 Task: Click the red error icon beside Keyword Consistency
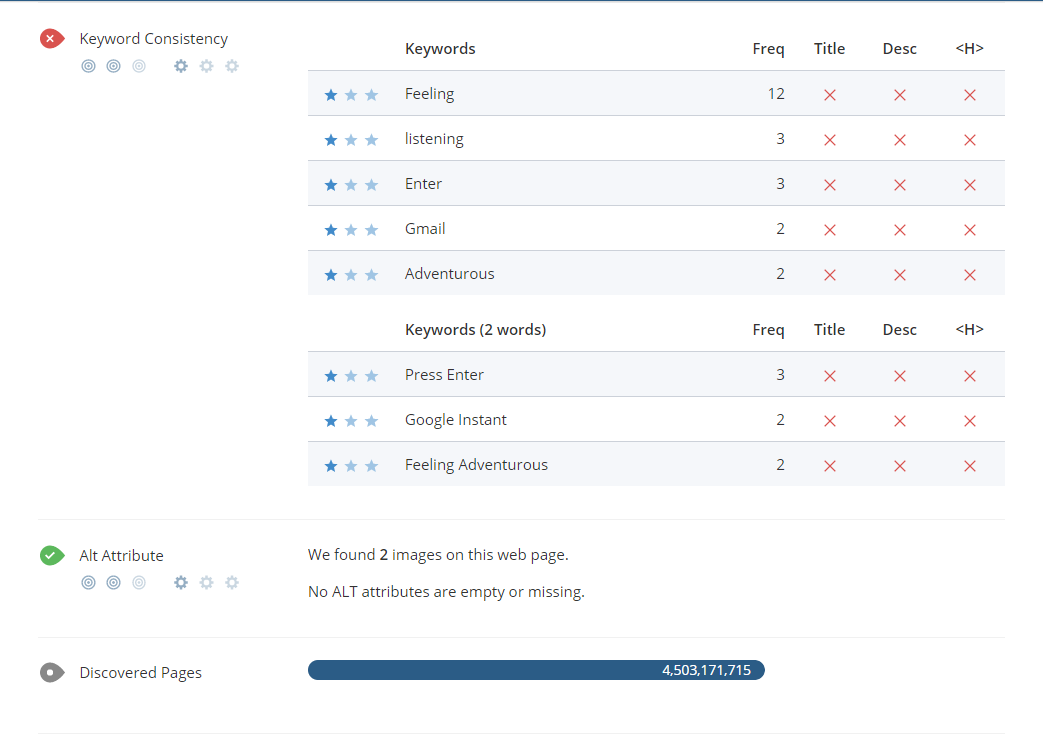coord(52,39)
